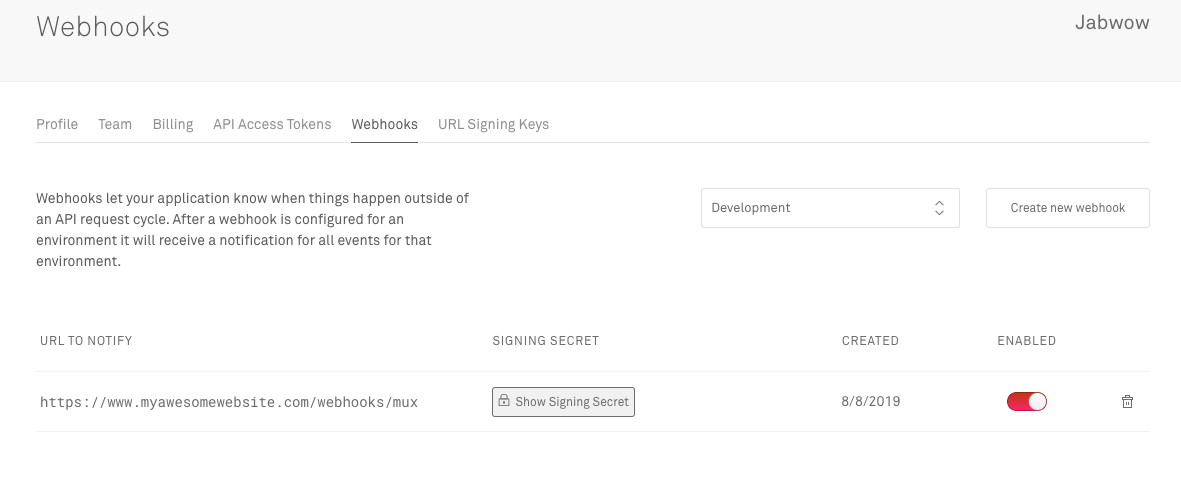
Task: Show Signing Secret for the webhook
Action: click(563, 401)
